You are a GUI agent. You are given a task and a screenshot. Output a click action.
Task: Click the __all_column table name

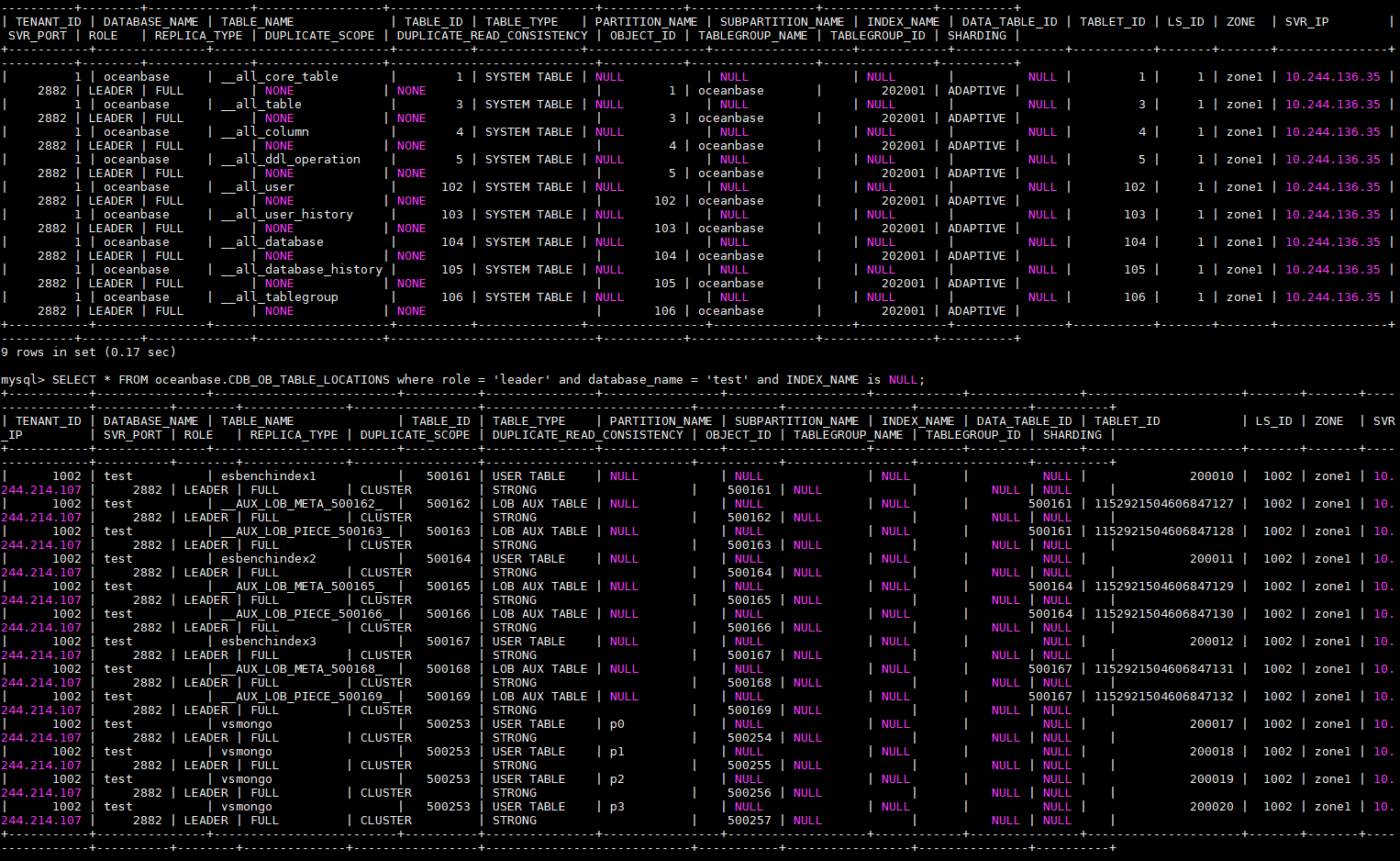pos(265,132)
